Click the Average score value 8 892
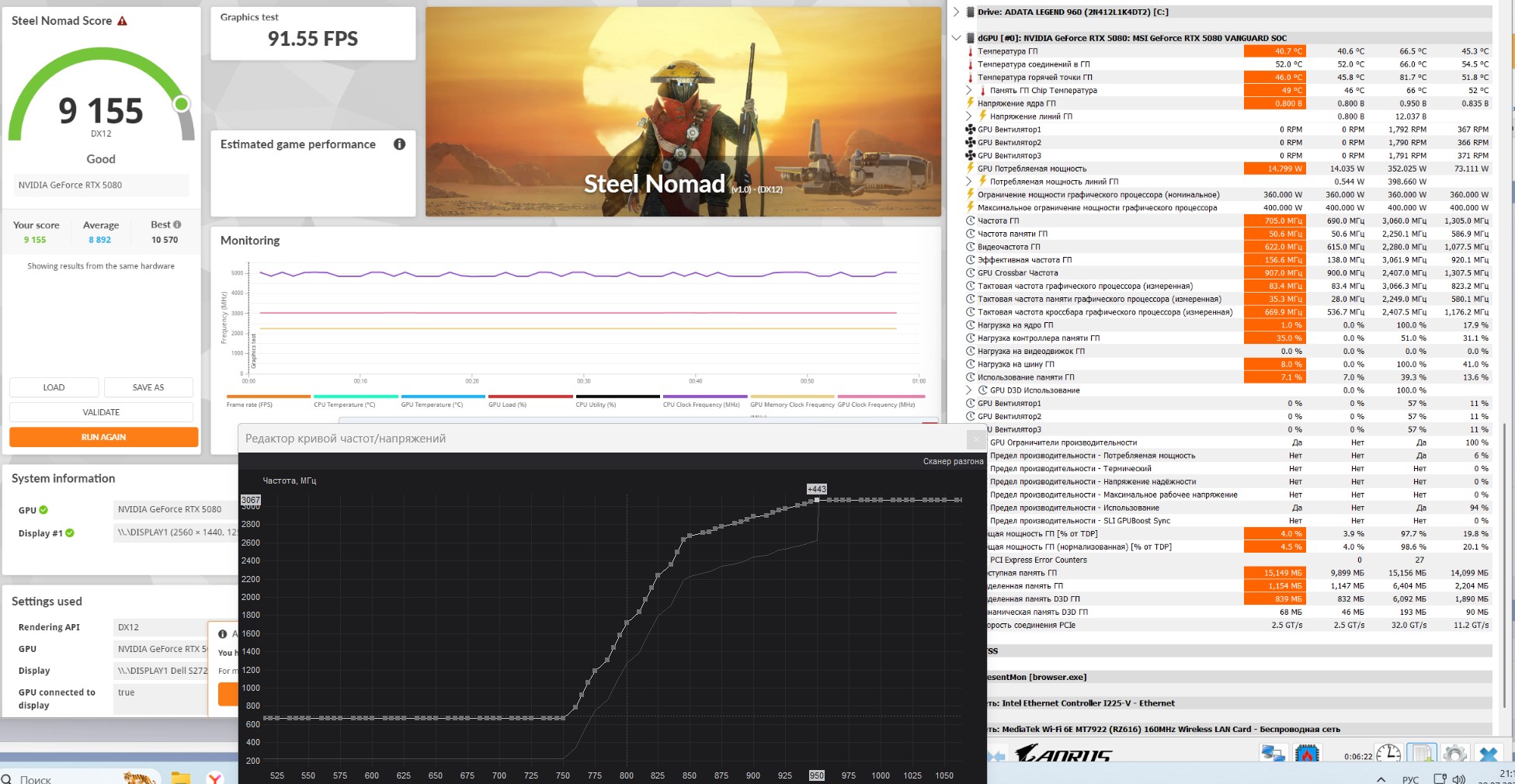The height and width of the screenshot is (784, 1515). 99,240
